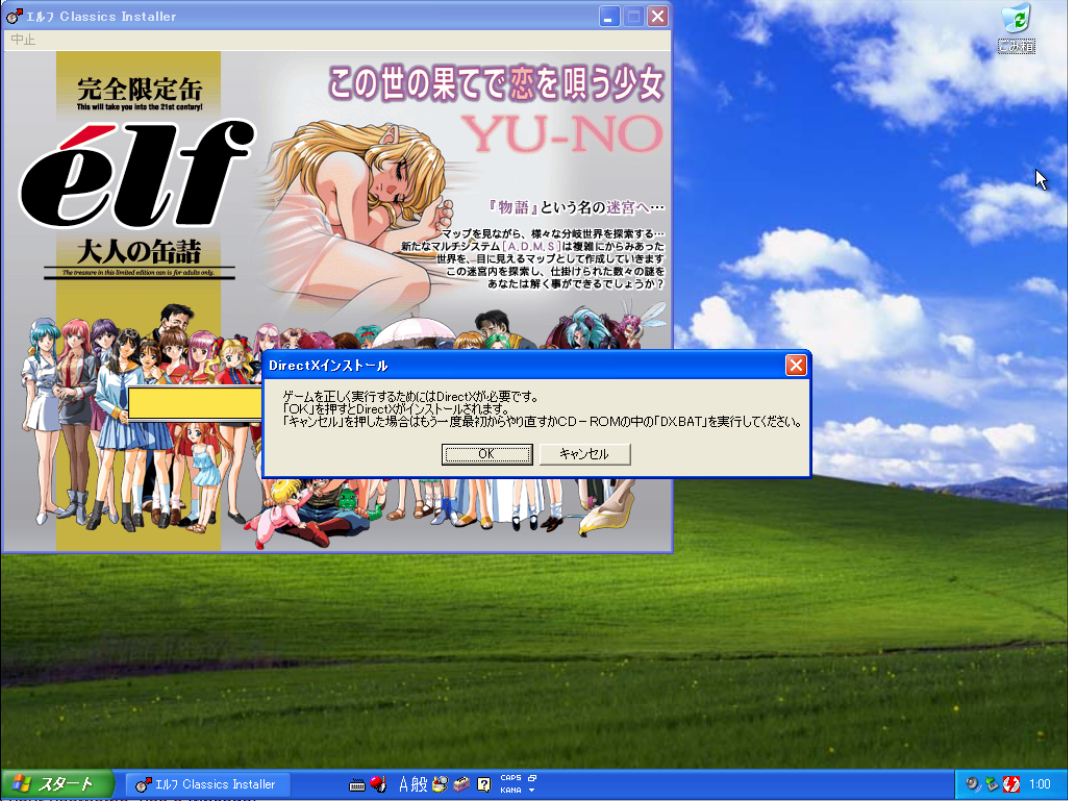Click the IME help question mark icon
The image size is (1068, 801).
point(484,784)
